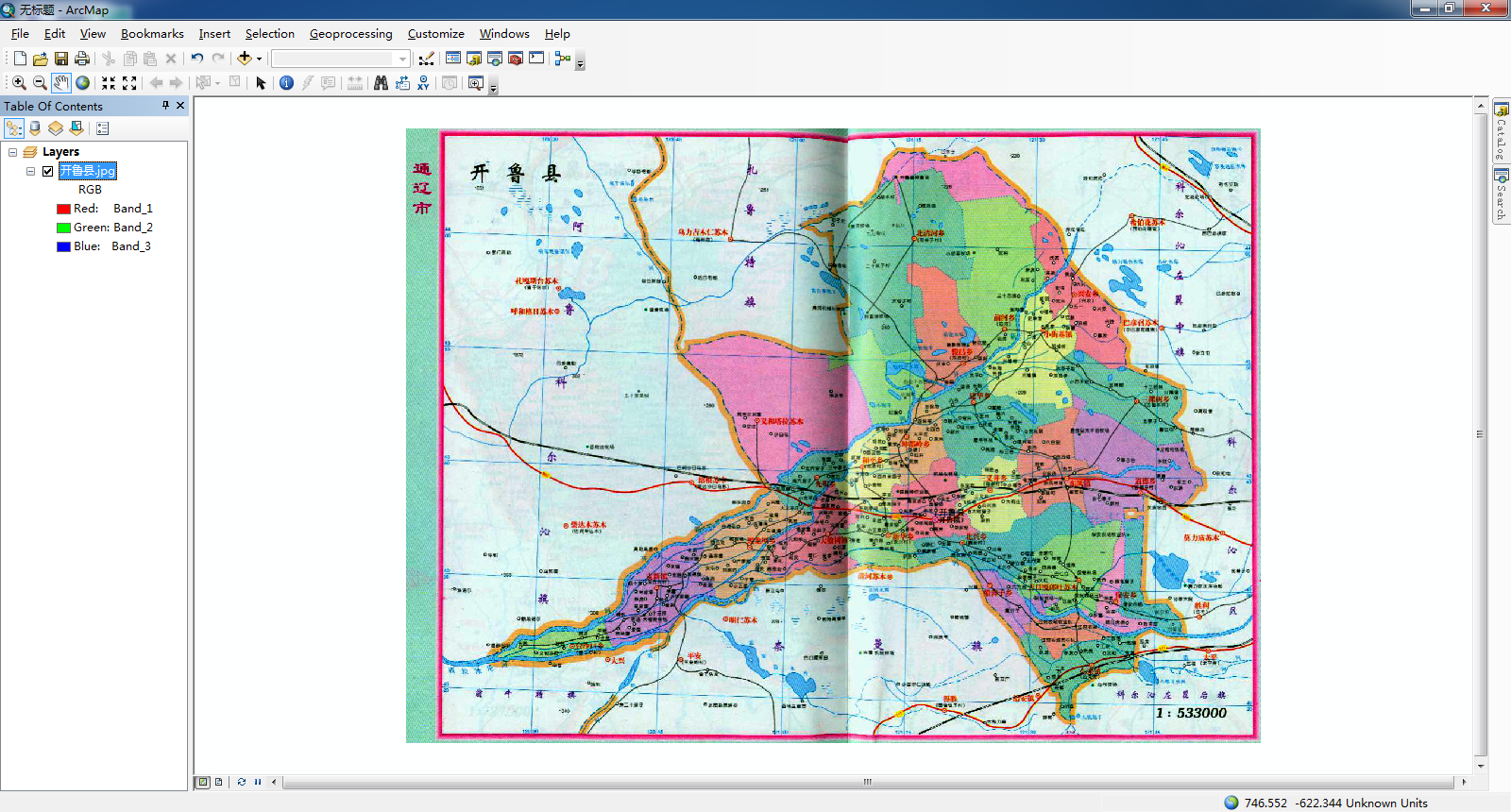Create a new map document
The image size is (1511, 812).
[20, 59]
